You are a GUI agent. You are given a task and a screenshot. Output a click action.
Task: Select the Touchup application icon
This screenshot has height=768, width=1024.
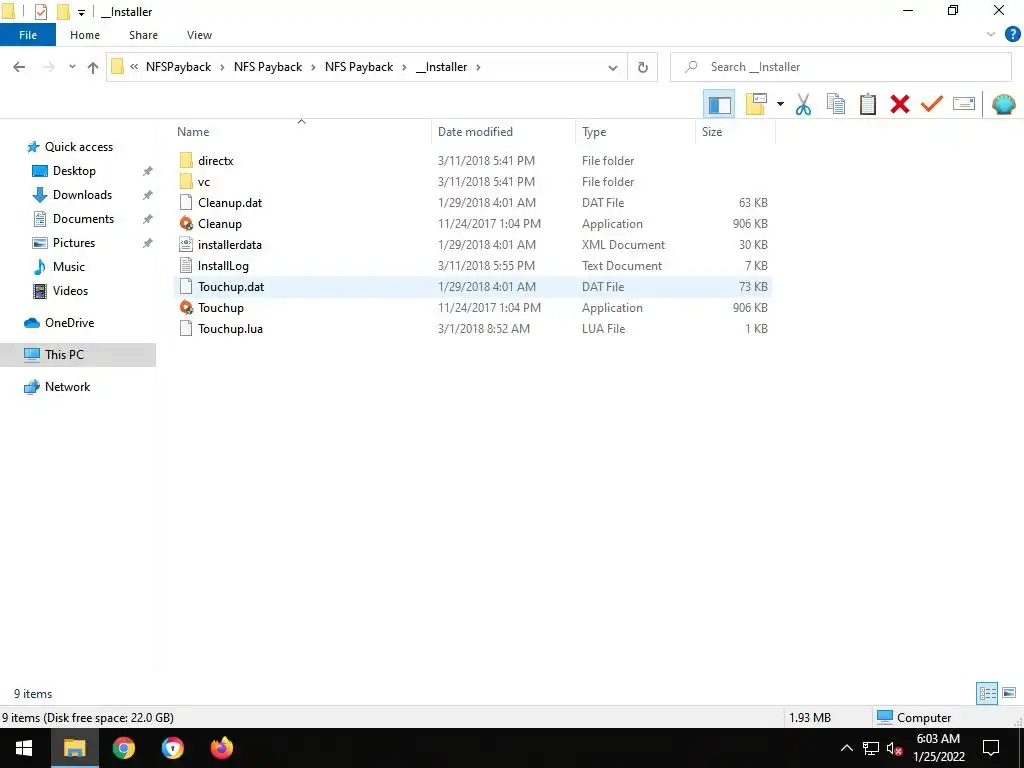(186, 308)
